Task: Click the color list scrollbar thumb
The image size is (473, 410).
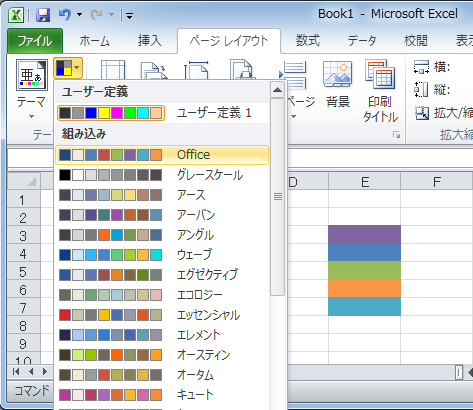Action: [277, 197]
